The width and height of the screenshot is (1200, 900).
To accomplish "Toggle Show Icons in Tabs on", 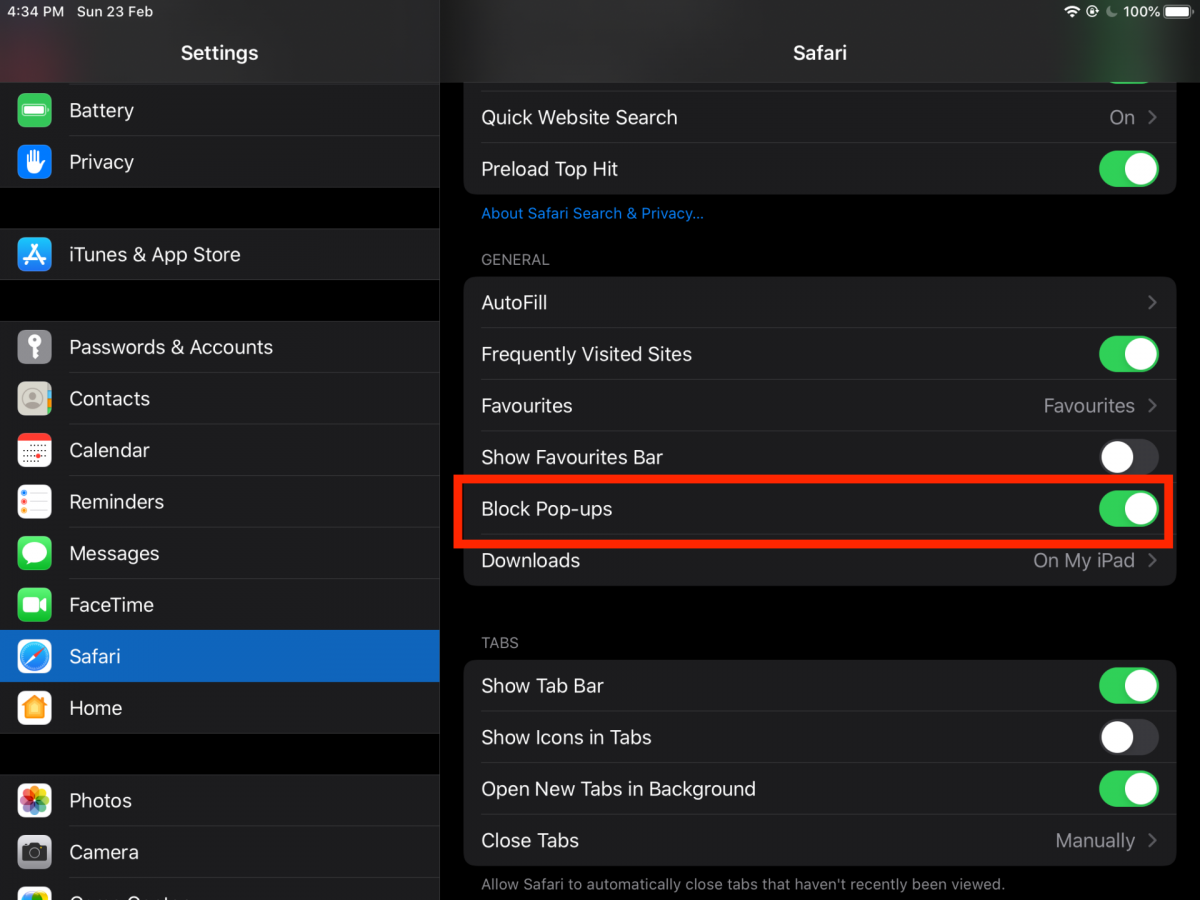I will (x=1129, y=737).
